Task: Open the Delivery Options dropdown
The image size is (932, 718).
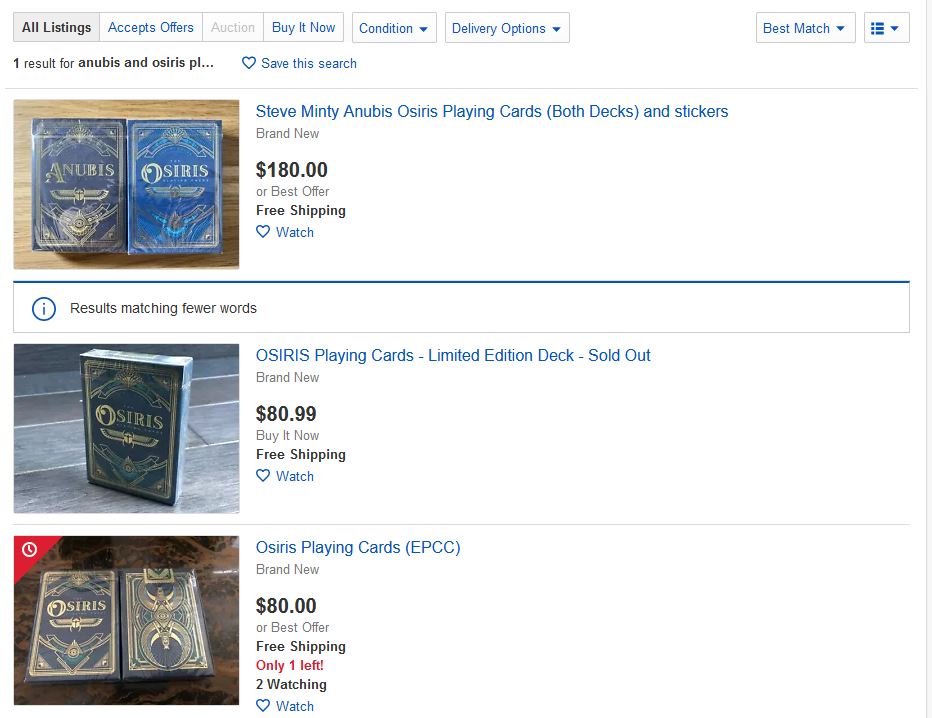Action: click(x=506, y=28)
